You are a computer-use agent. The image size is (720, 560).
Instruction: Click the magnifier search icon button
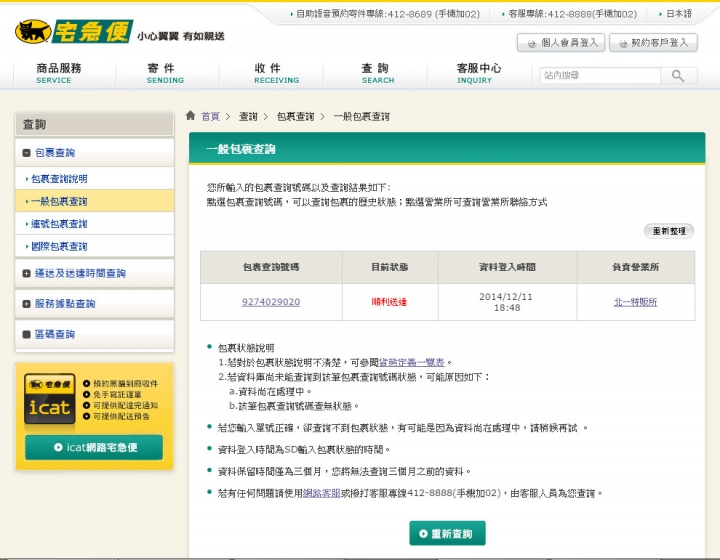coord(678,76)
